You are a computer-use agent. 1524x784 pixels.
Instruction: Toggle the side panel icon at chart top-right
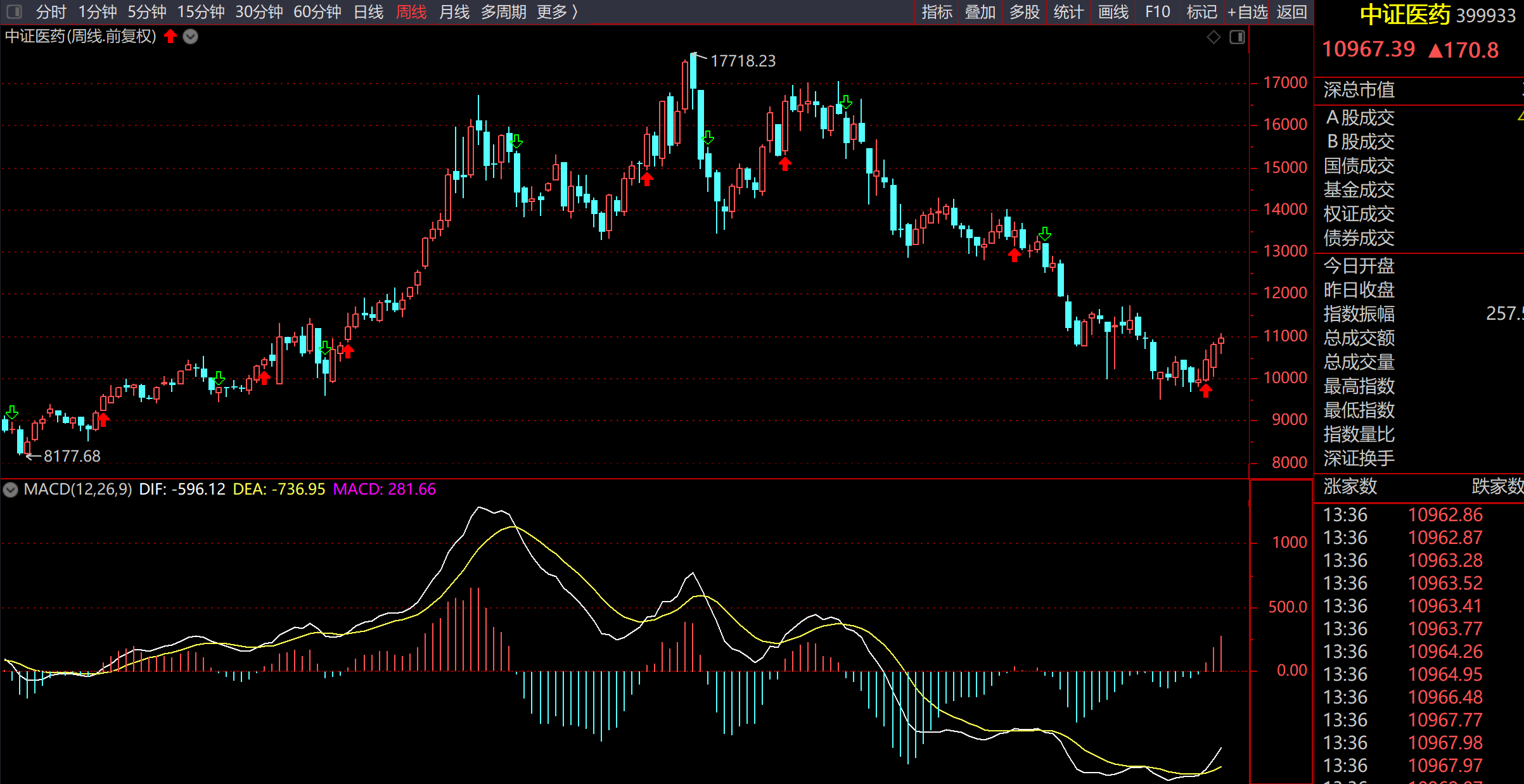pos(1237,37)
